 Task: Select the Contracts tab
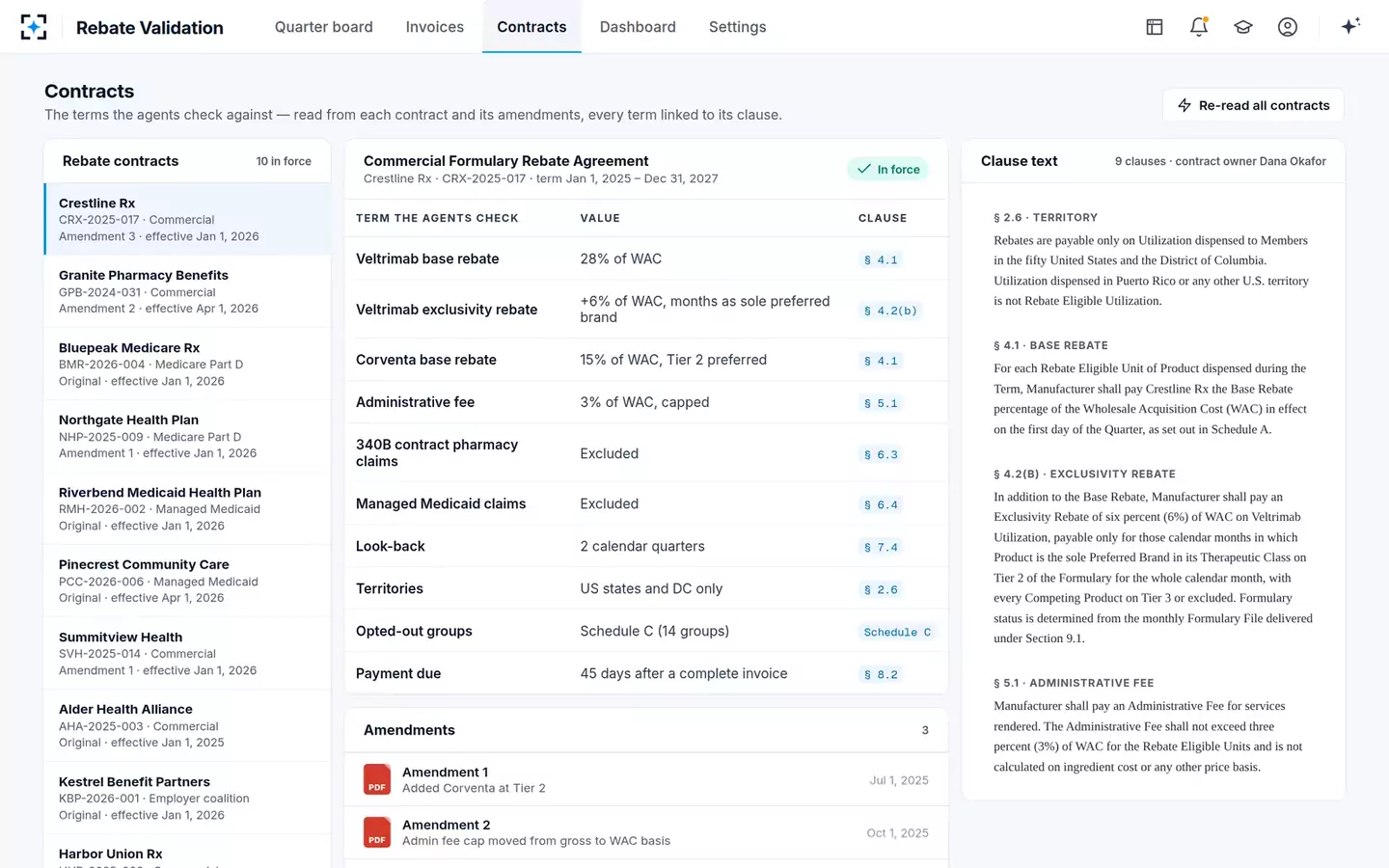[x=531, y=27]
